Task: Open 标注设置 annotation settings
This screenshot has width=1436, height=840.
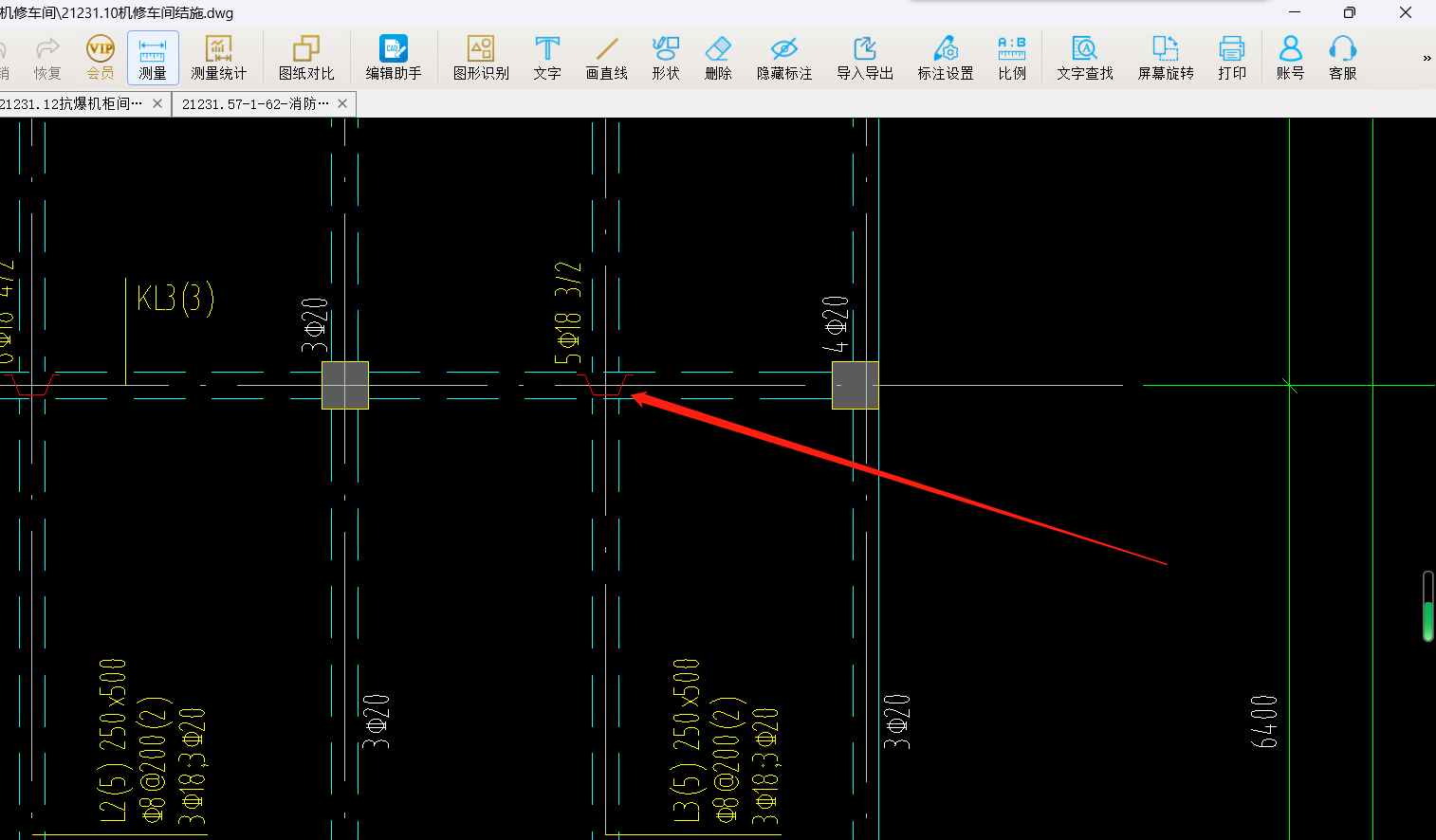Action: (x=946, y=58)
